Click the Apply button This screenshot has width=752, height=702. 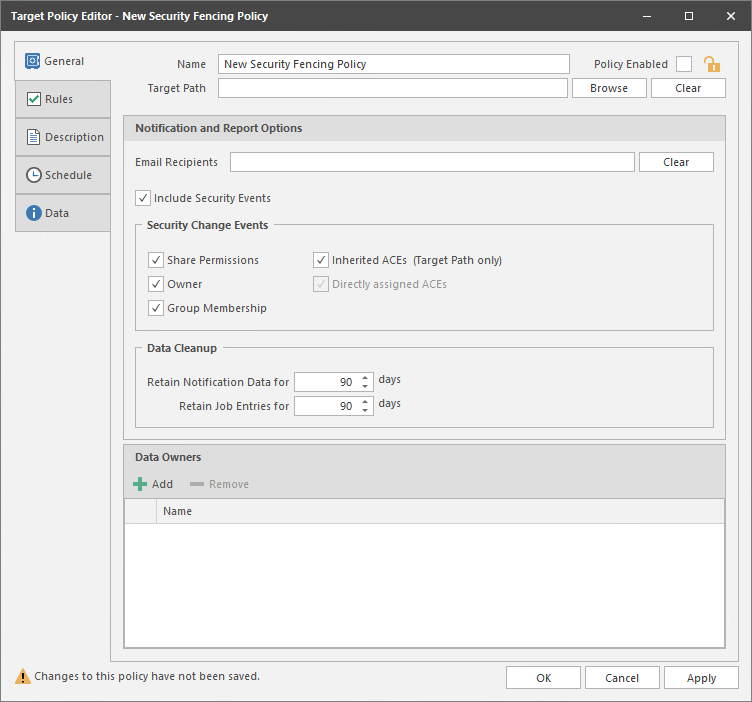(x=701, y=678)
